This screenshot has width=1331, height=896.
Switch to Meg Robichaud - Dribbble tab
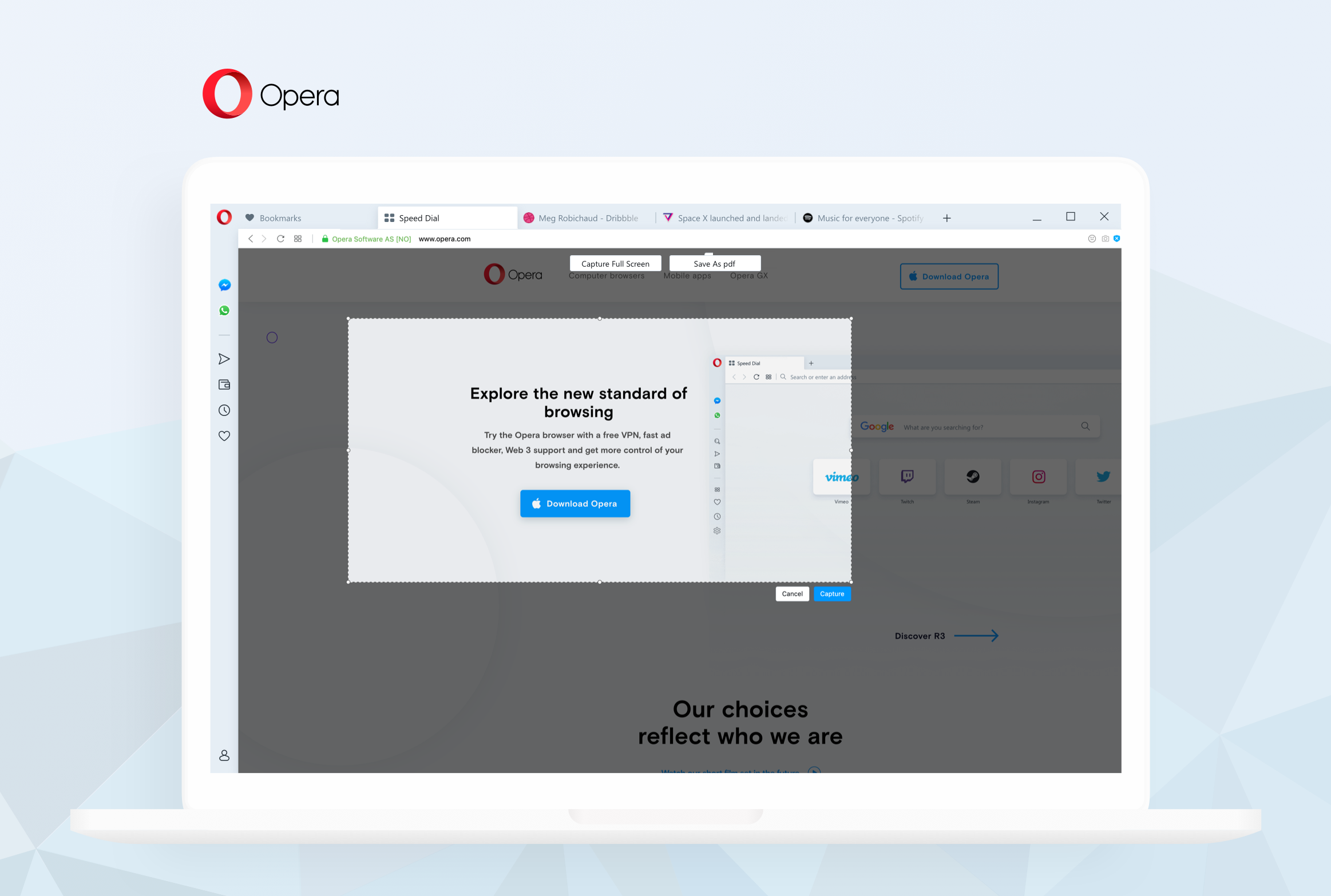click(x=587, y=218)
